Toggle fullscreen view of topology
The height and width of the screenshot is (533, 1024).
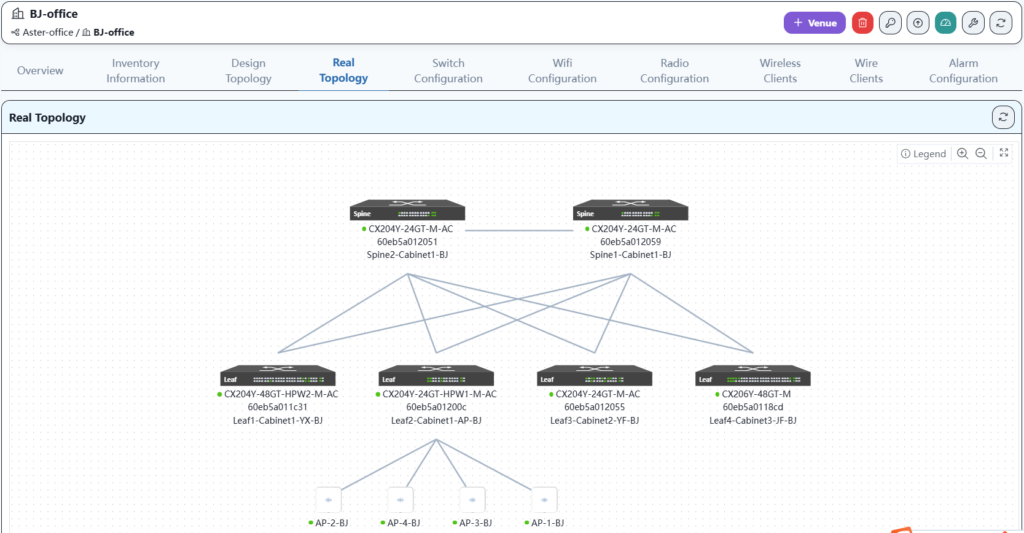tap(1004, 154)
